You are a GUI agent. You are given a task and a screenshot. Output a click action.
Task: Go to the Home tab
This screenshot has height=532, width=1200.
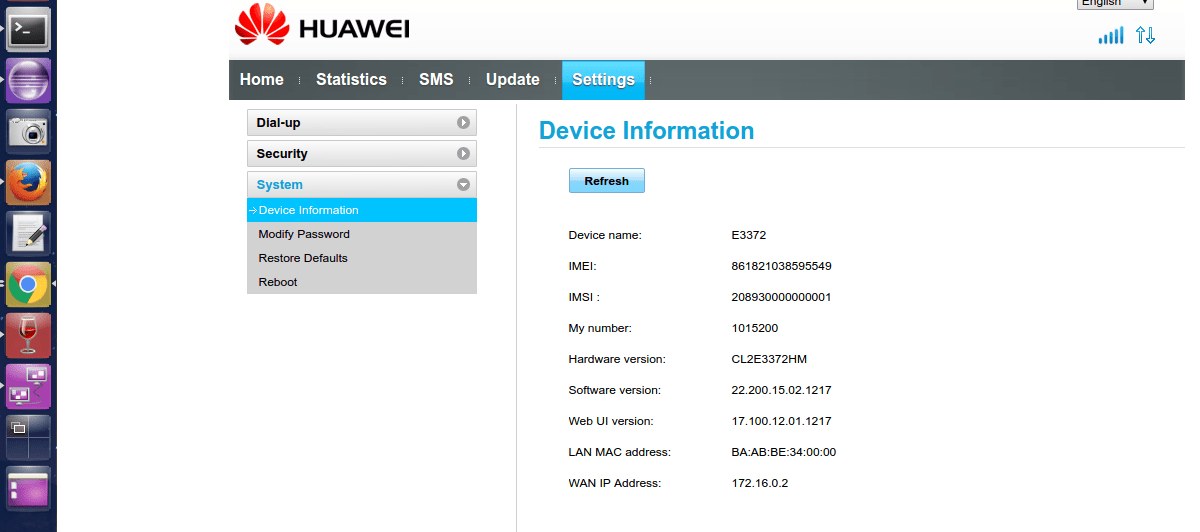(x=262, y=80)
